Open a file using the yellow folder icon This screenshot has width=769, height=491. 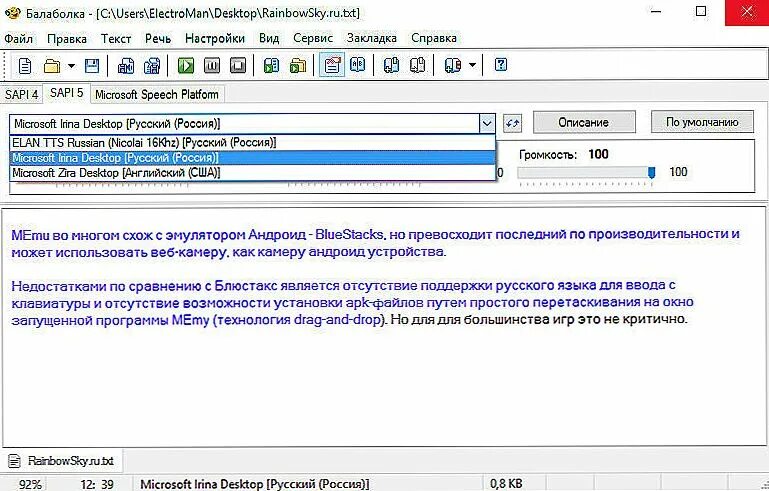52,65
